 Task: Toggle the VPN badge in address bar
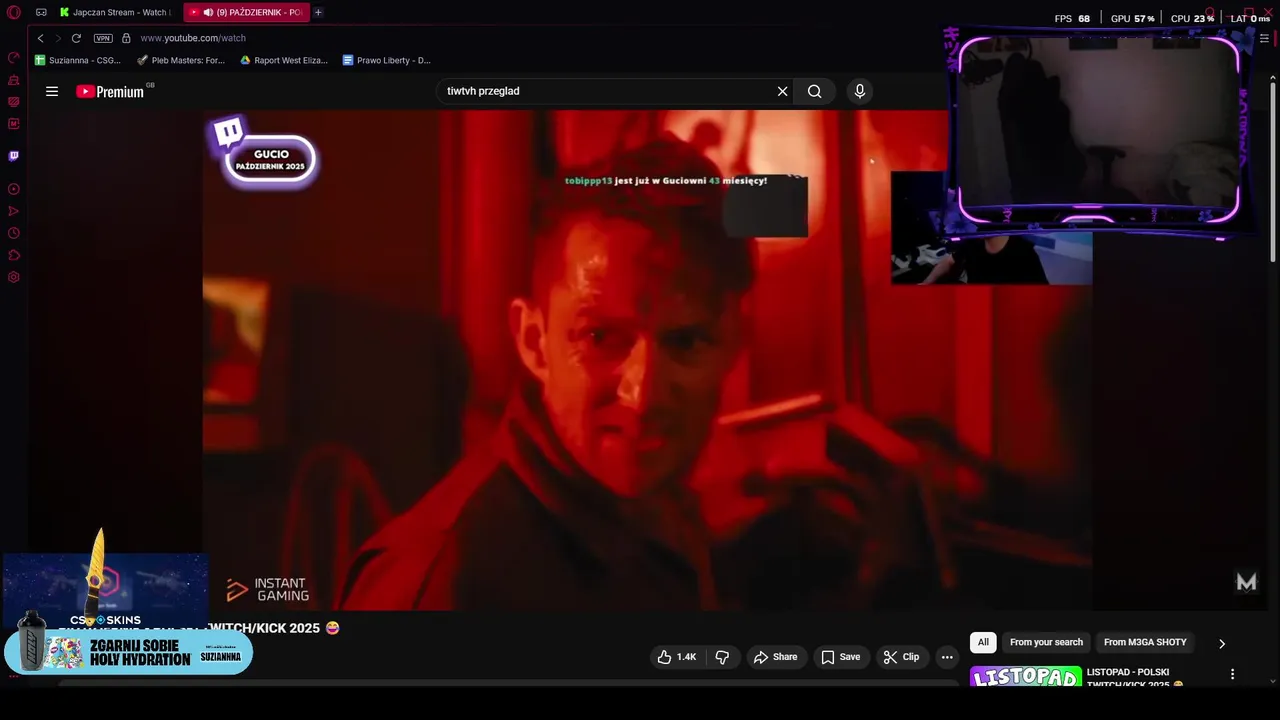(103, 38)
